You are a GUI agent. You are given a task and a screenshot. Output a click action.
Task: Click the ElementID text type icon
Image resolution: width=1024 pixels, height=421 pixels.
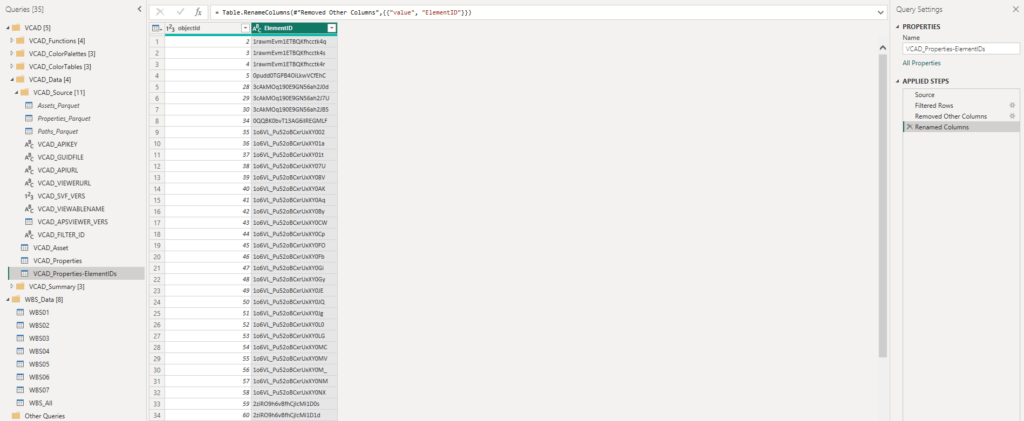[x=257, y=28]
